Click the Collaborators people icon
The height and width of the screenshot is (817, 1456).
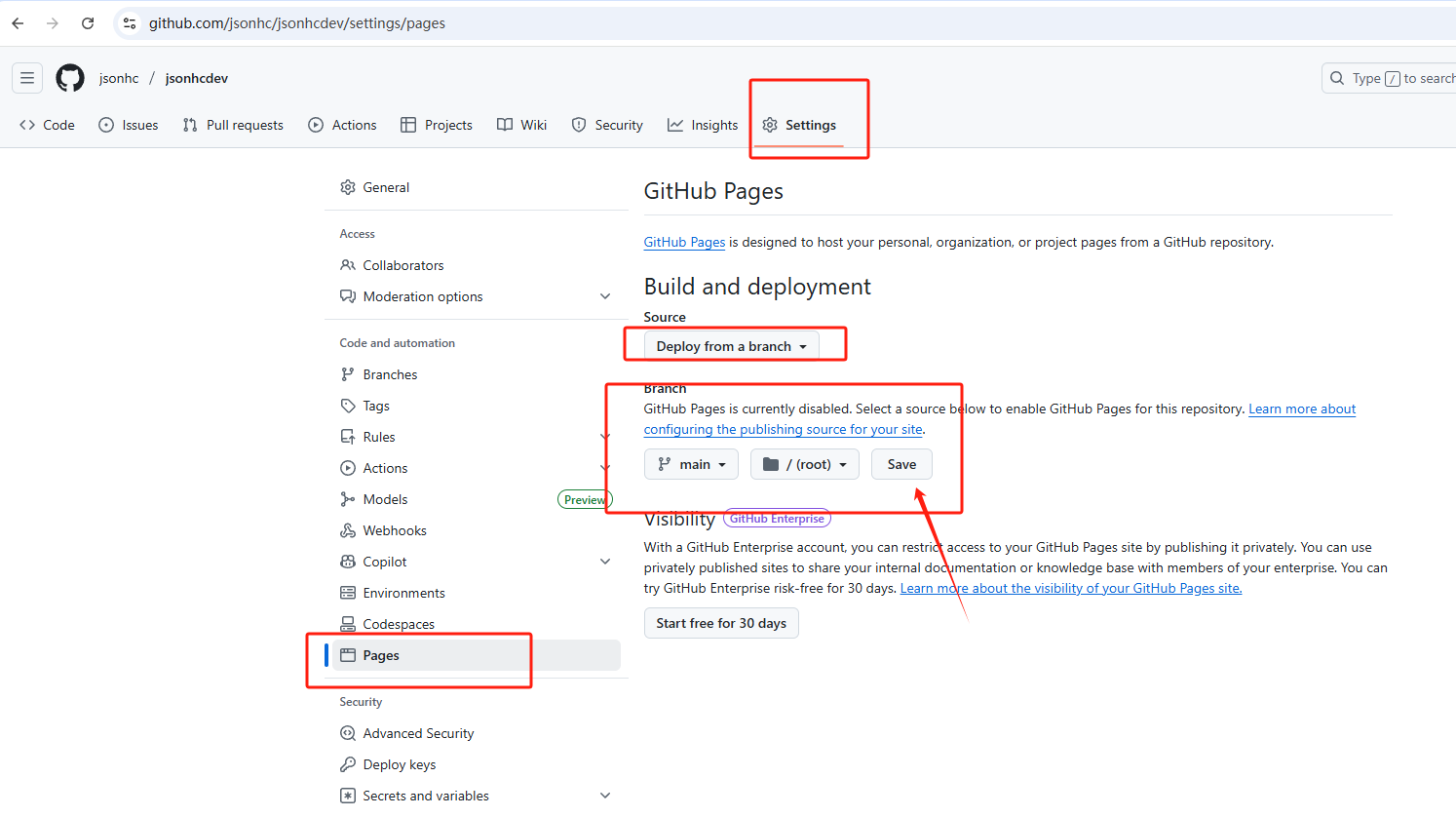coord(348,265)
